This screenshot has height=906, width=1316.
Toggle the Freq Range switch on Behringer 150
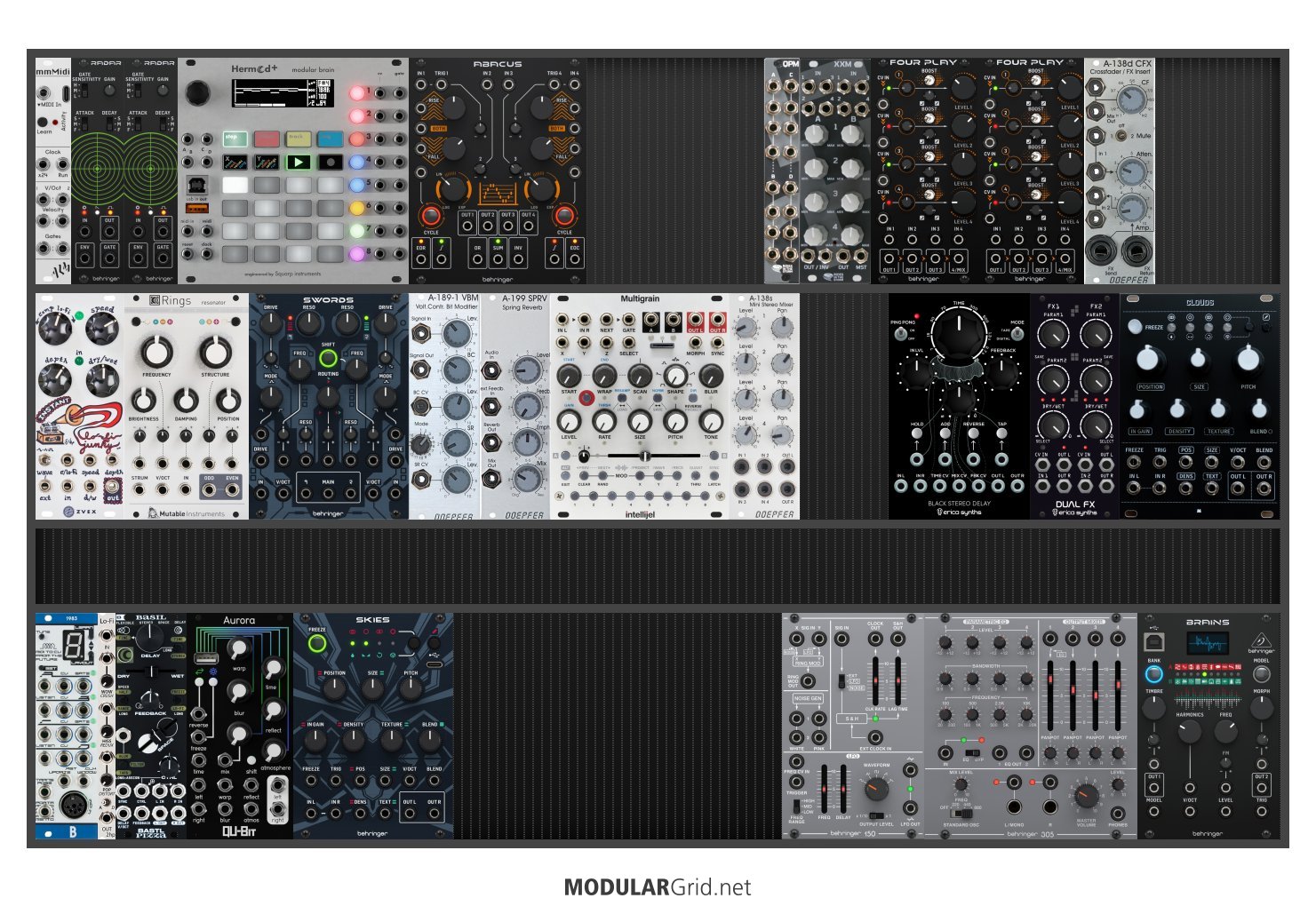click(x=796, y=807)
